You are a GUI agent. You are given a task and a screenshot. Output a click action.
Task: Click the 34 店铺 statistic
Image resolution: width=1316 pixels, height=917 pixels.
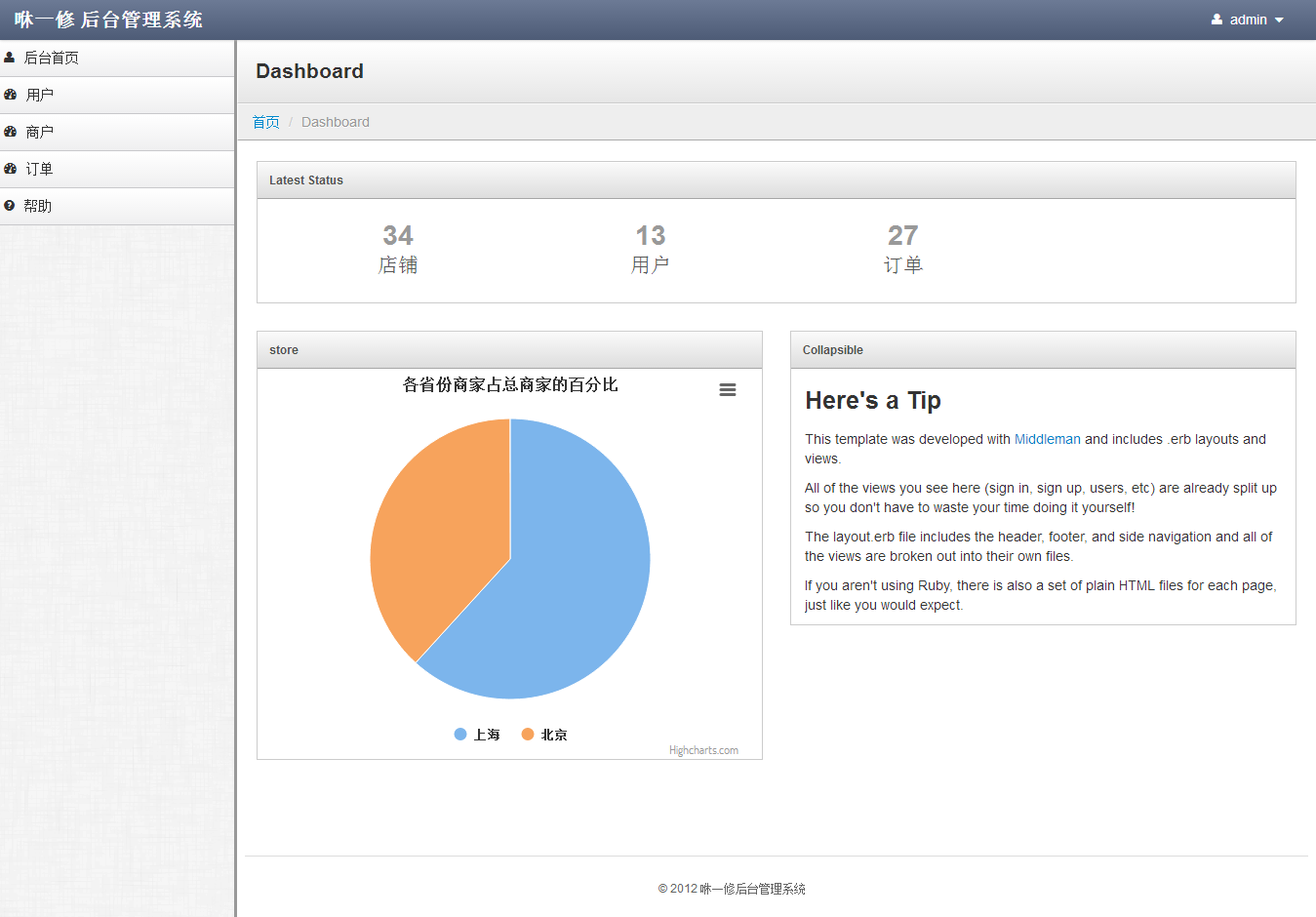coord(398,250)
